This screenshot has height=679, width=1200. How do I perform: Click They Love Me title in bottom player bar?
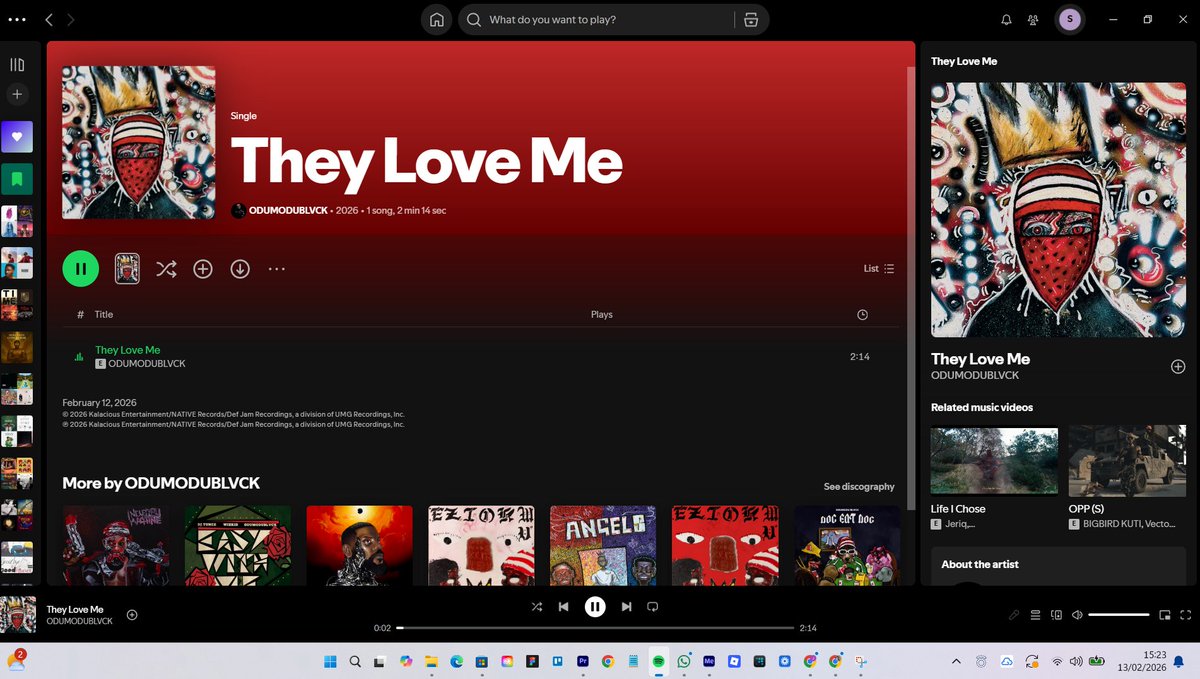point(75,609)
